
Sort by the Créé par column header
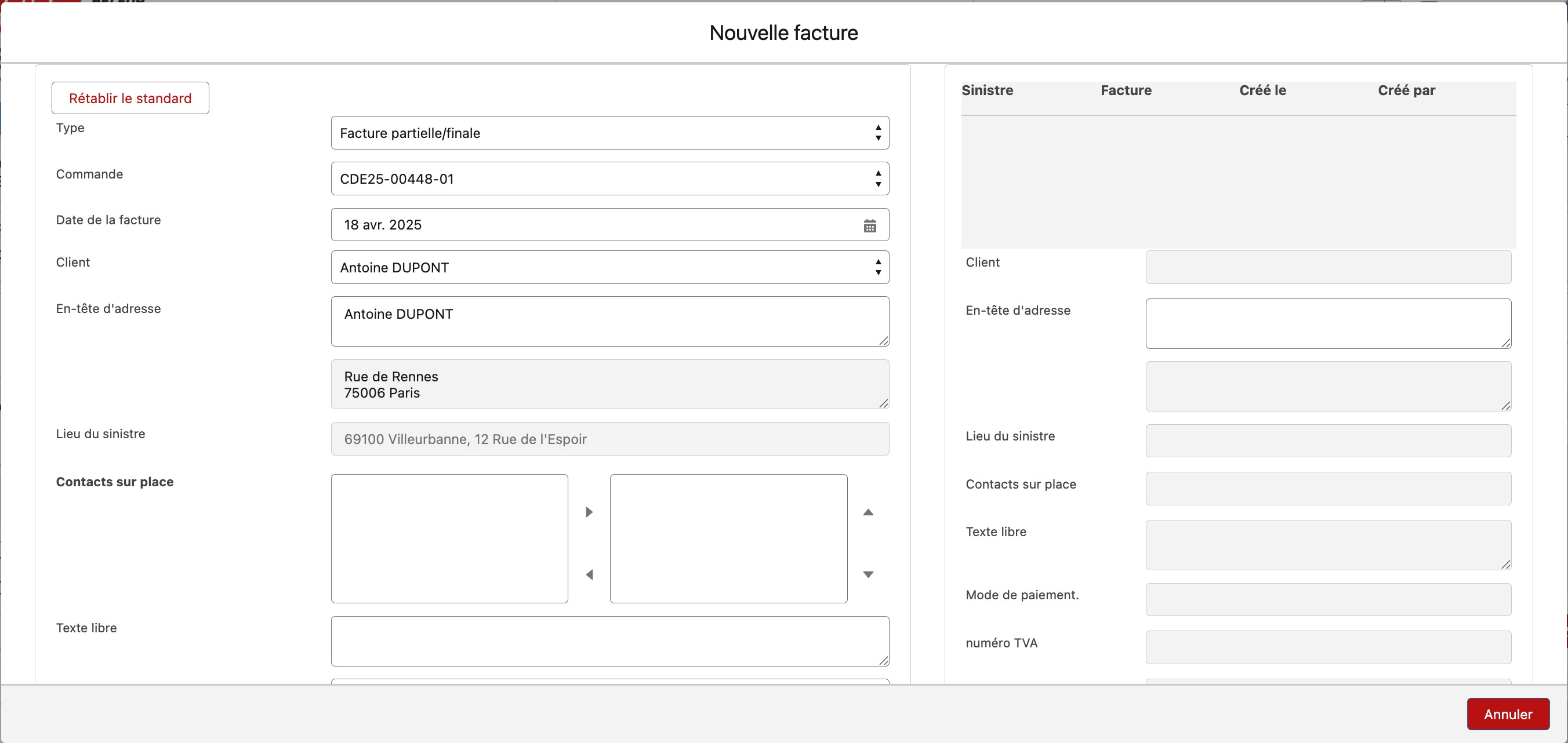click(1406, 90)
